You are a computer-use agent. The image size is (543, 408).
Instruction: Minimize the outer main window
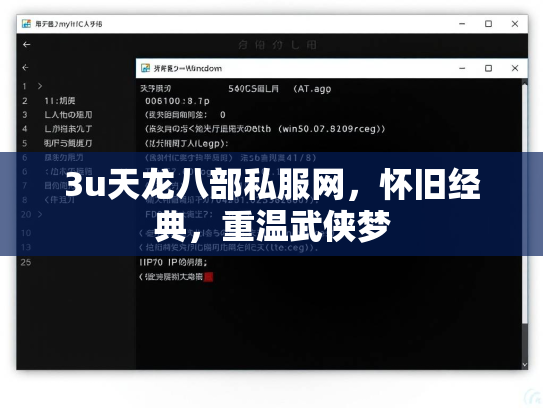tap(462, 24)
